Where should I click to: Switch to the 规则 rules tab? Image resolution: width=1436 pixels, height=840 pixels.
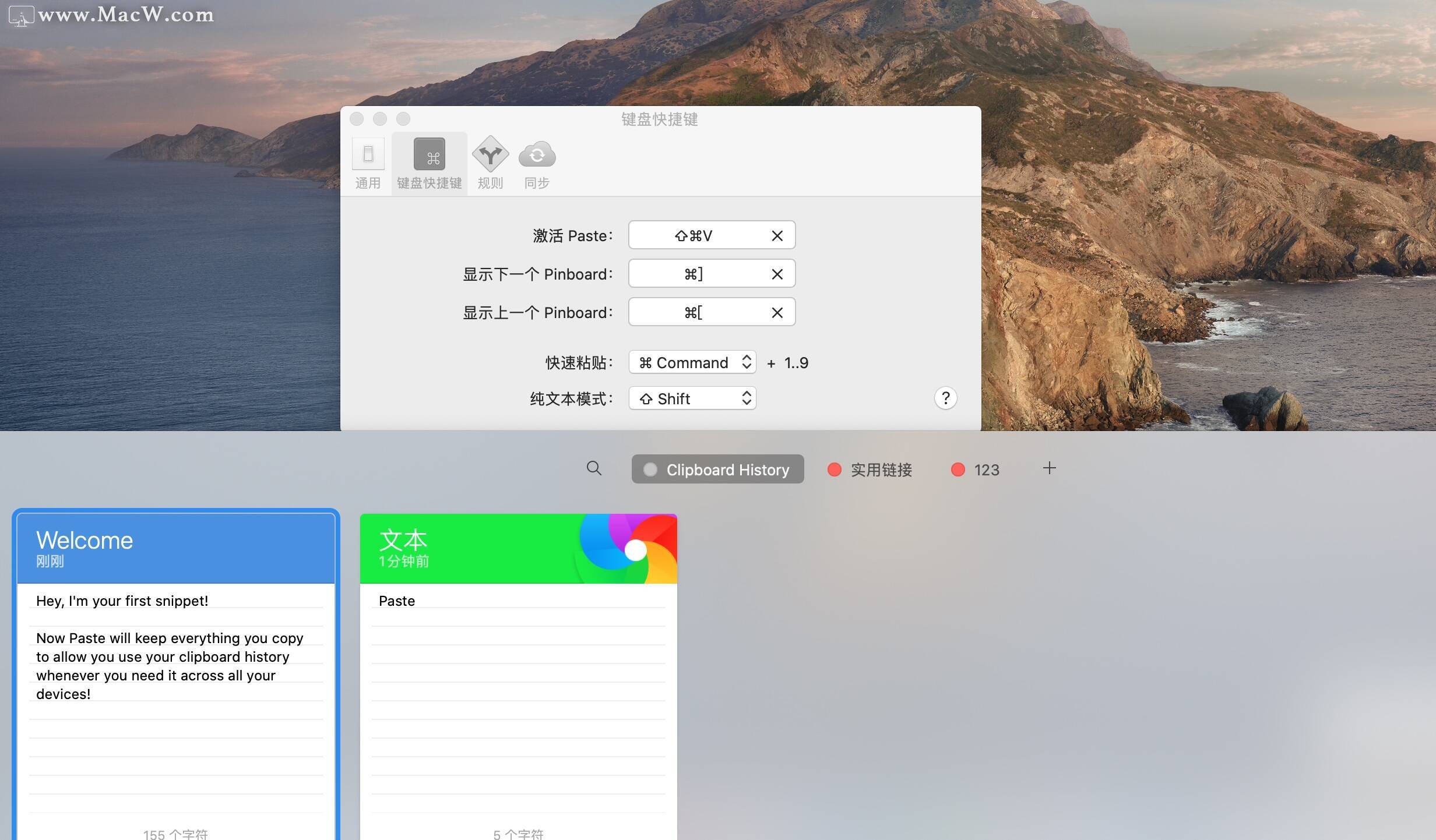pos(490,164)
